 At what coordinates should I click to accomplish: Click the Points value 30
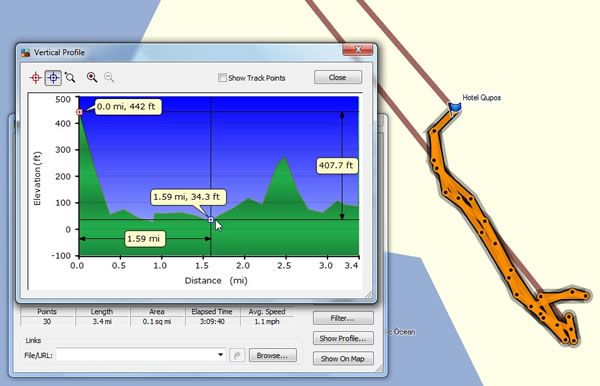pos(47,322)
